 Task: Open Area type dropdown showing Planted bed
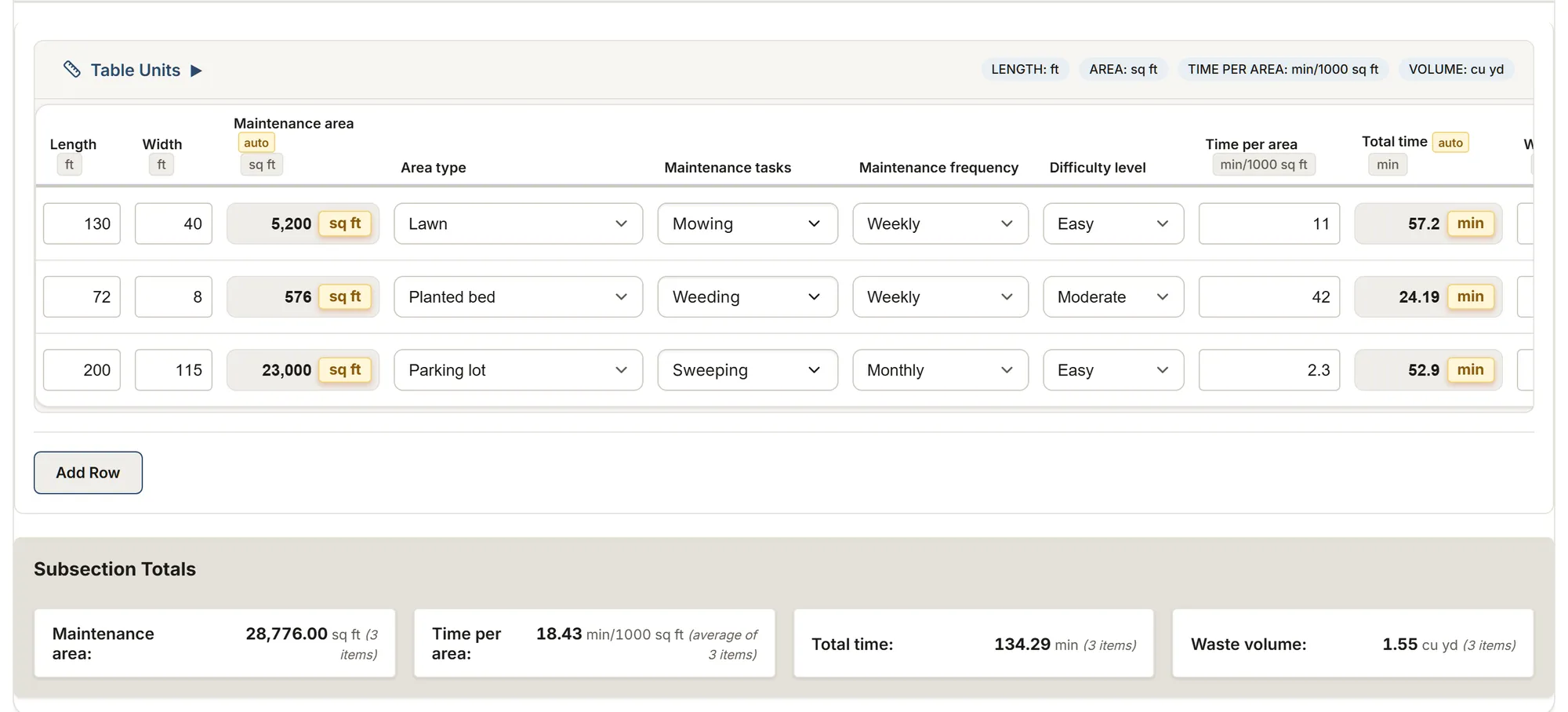tap(518, 296)
